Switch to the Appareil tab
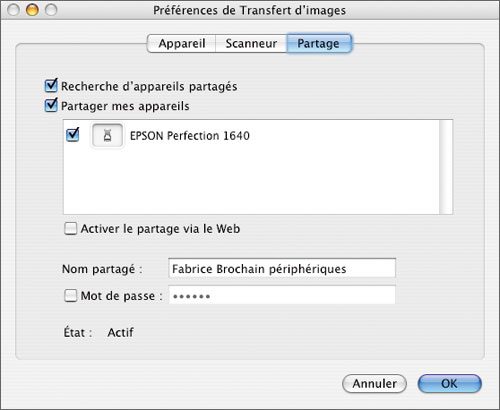The height and width of the screenshot is (410, 500). click(x=182, y=43)
